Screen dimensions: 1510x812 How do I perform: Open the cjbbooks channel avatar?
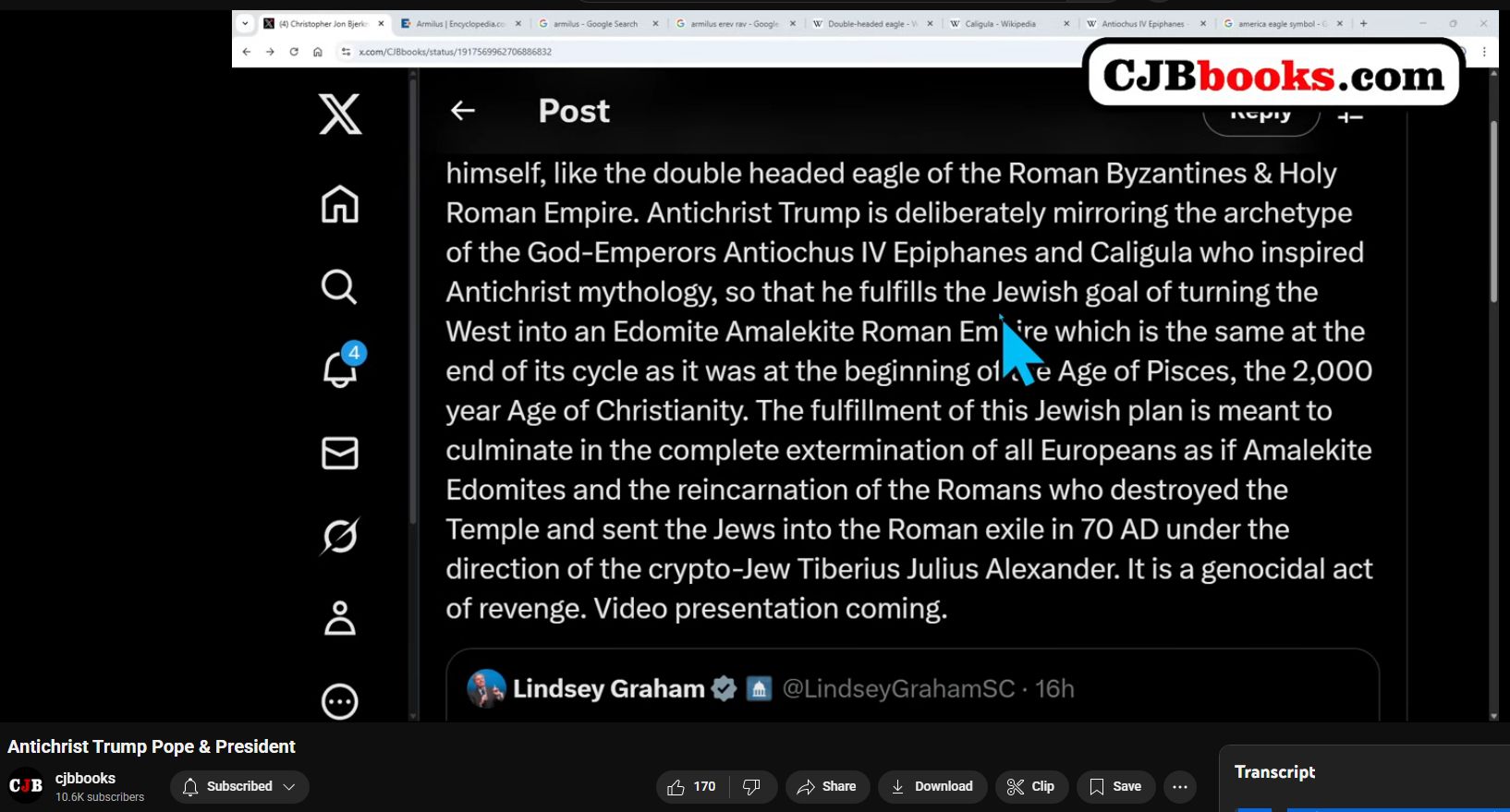(26, 786)
